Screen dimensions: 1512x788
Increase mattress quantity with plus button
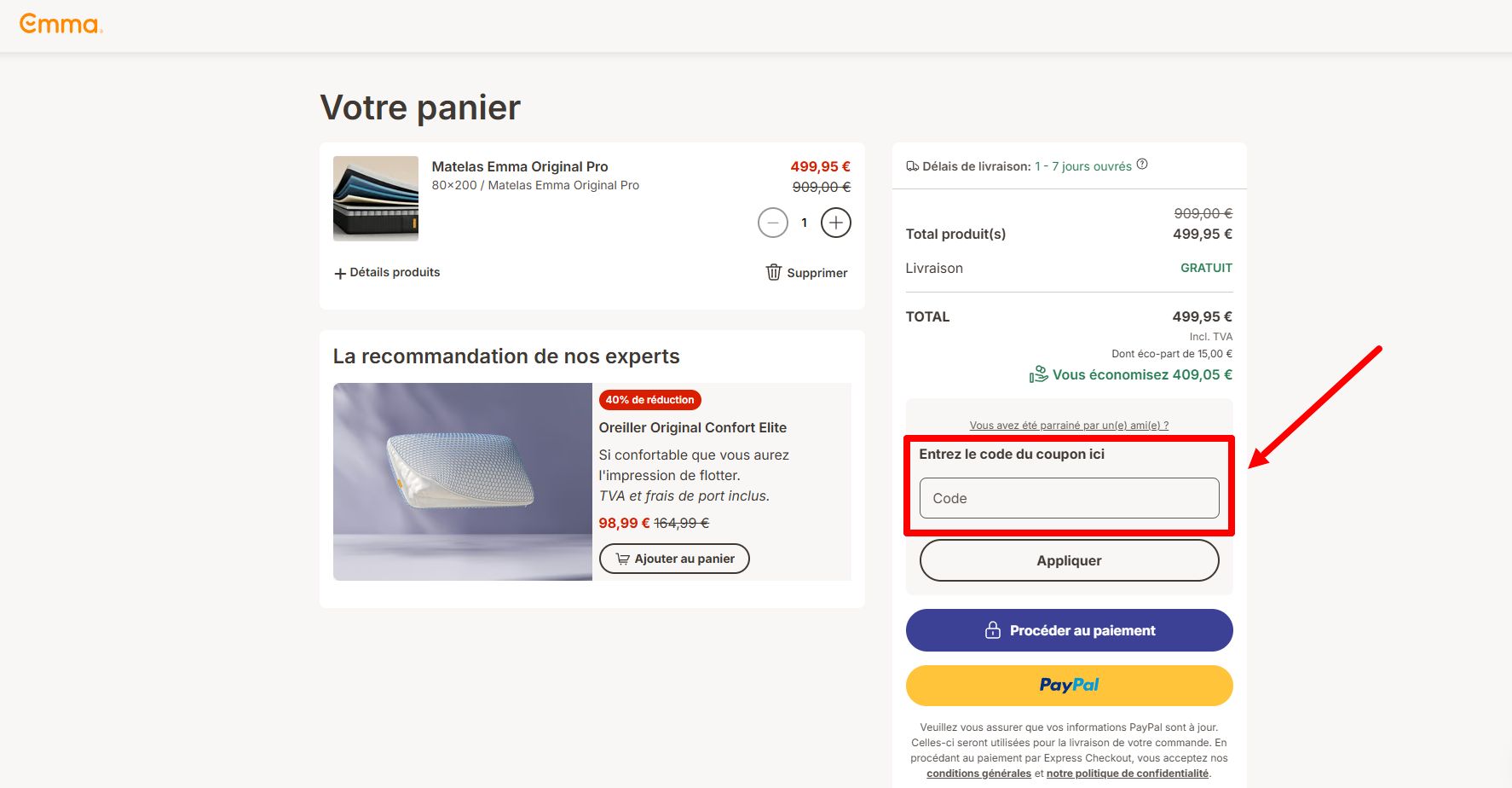click(835, 223)
